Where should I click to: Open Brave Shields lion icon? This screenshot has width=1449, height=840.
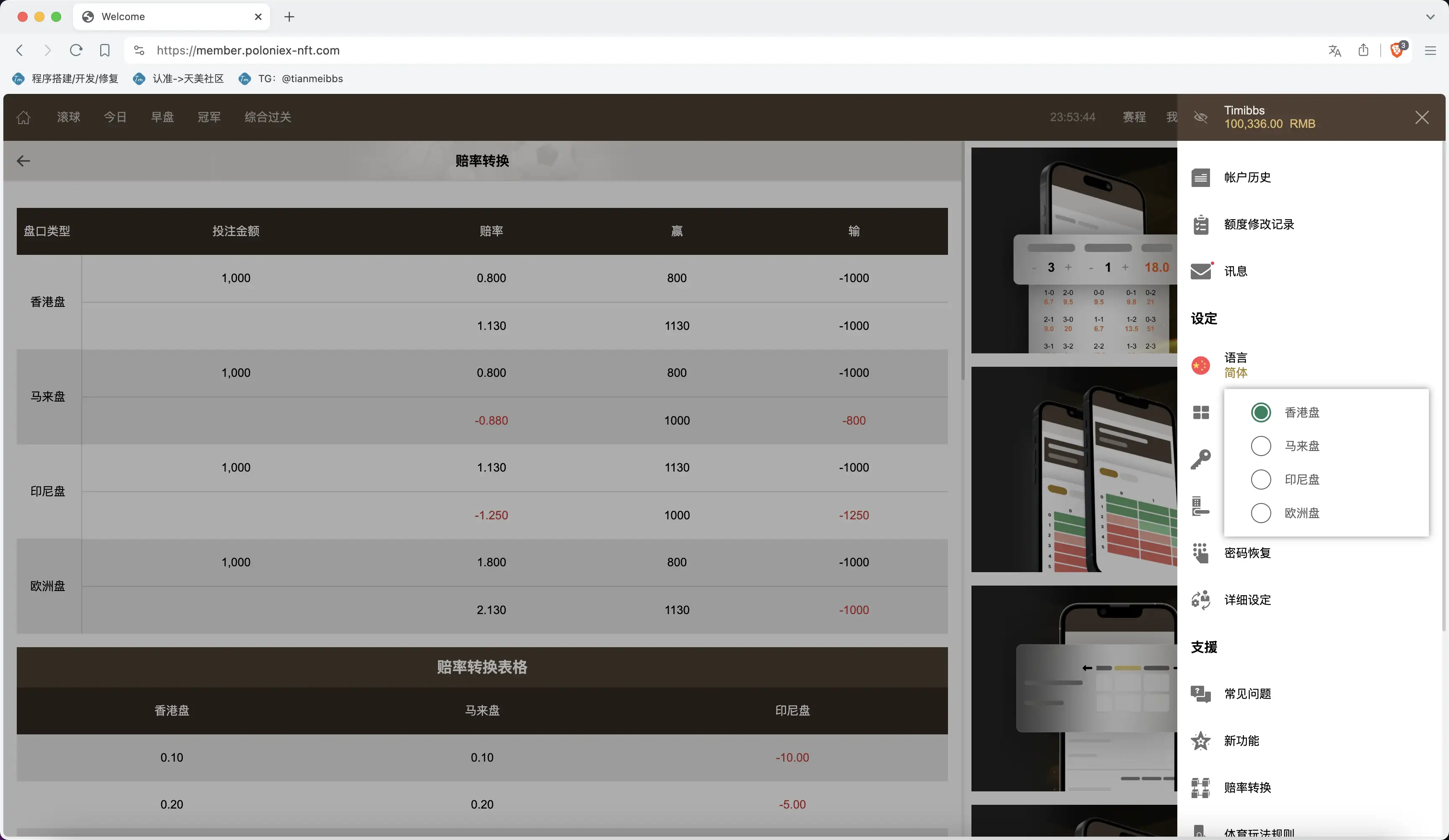pos(1397,51)
